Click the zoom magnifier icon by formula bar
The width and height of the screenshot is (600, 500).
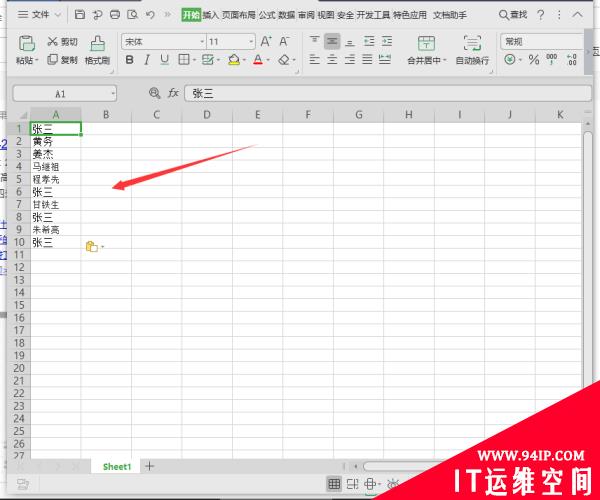point(155,93)
